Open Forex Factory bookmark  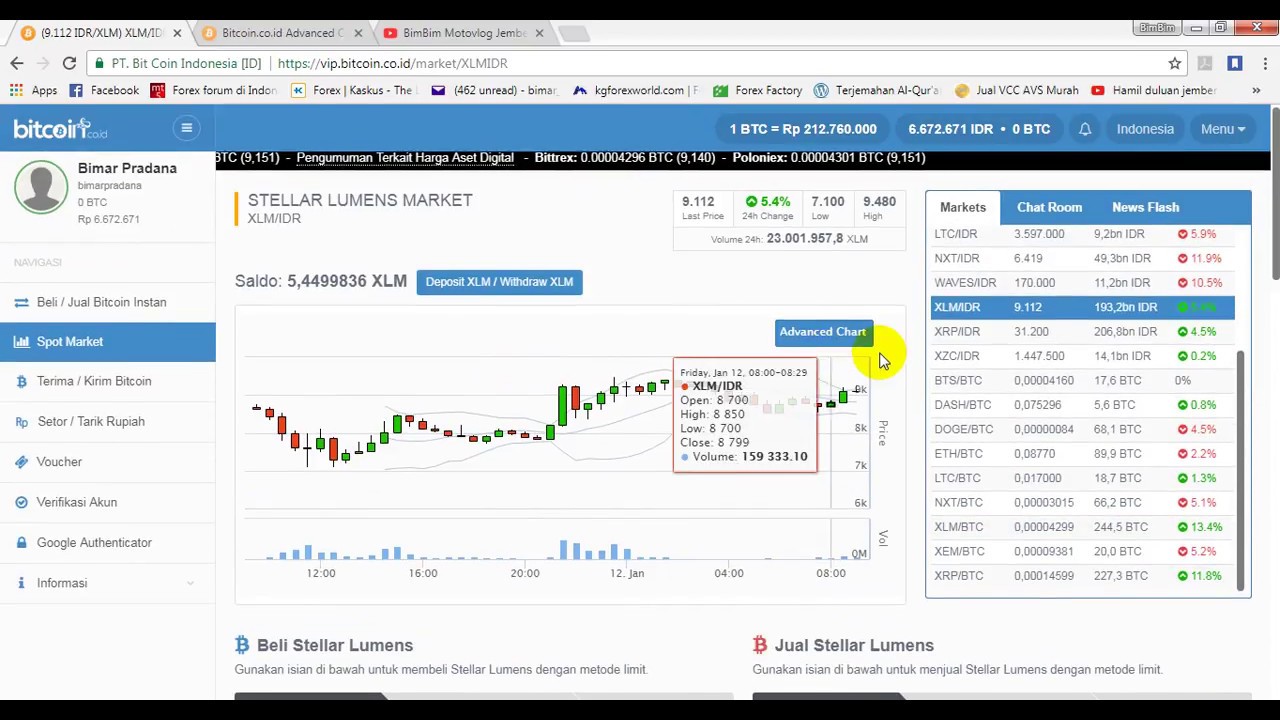pyautogui.click(x=757, y=90)
